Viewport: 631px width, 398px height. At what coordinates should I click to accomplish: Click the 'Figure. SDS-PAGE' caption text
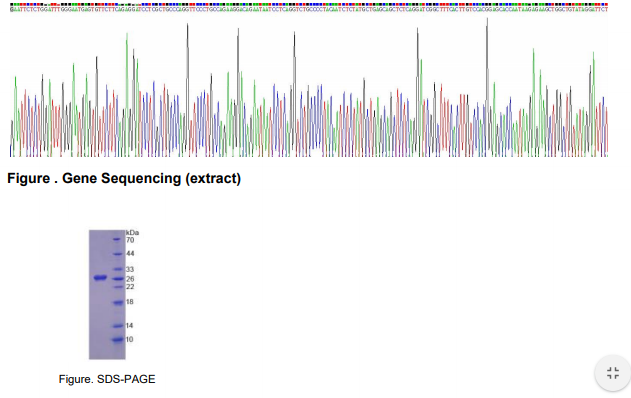coord(107,379)
